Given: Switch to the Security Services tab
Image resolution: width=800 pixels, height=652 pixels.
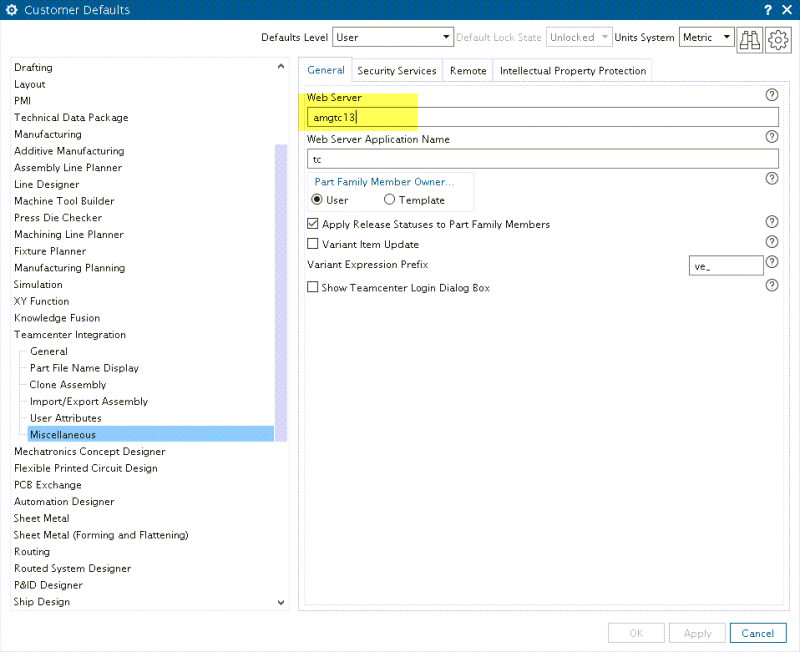Looking at the screenshot, I should (x=396, y=71).
